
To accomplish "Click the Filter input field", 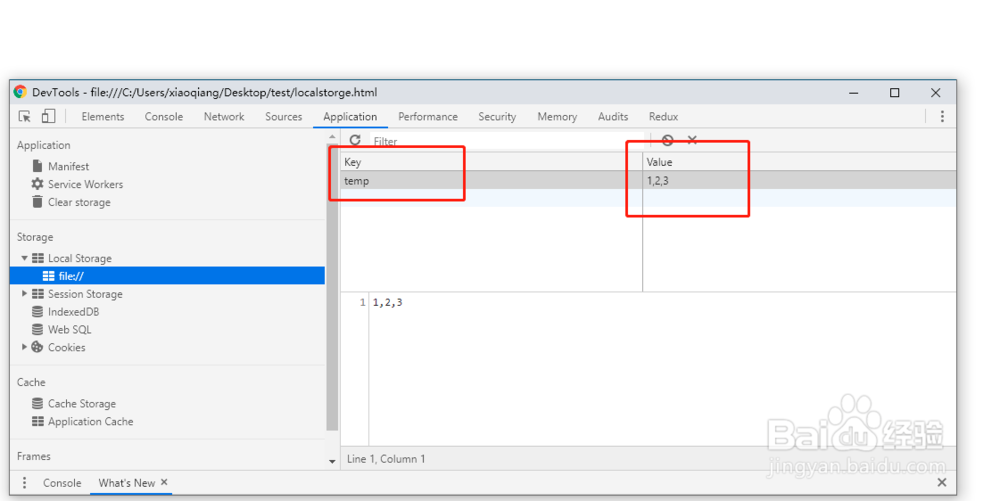I will point(508,141).
